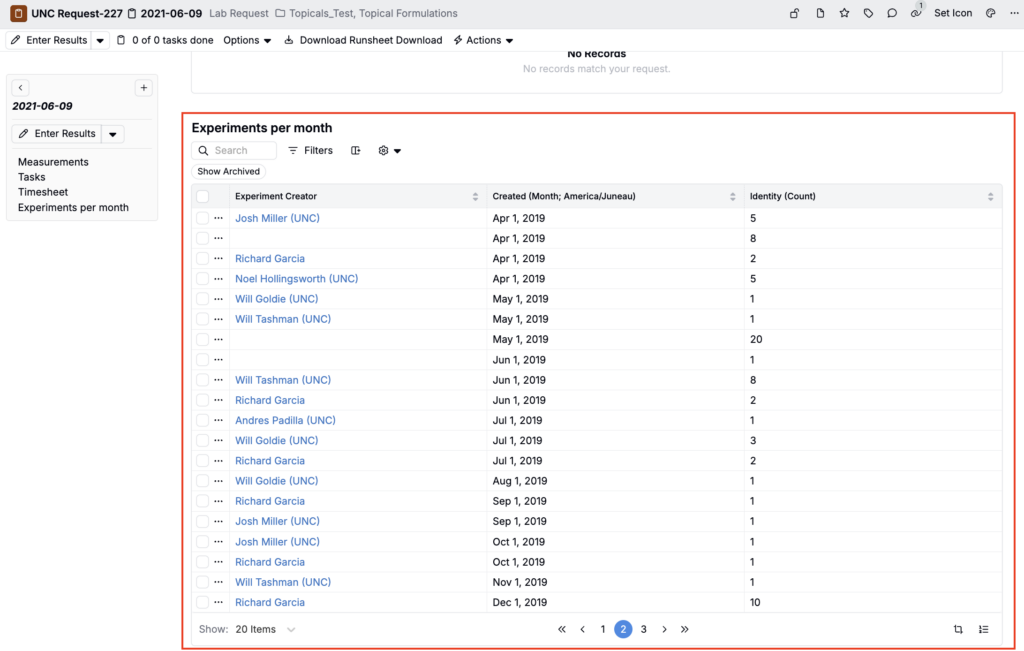The image size is (1024, 651).
Task: Click the lock permissions icon
Action: [794, 13]
